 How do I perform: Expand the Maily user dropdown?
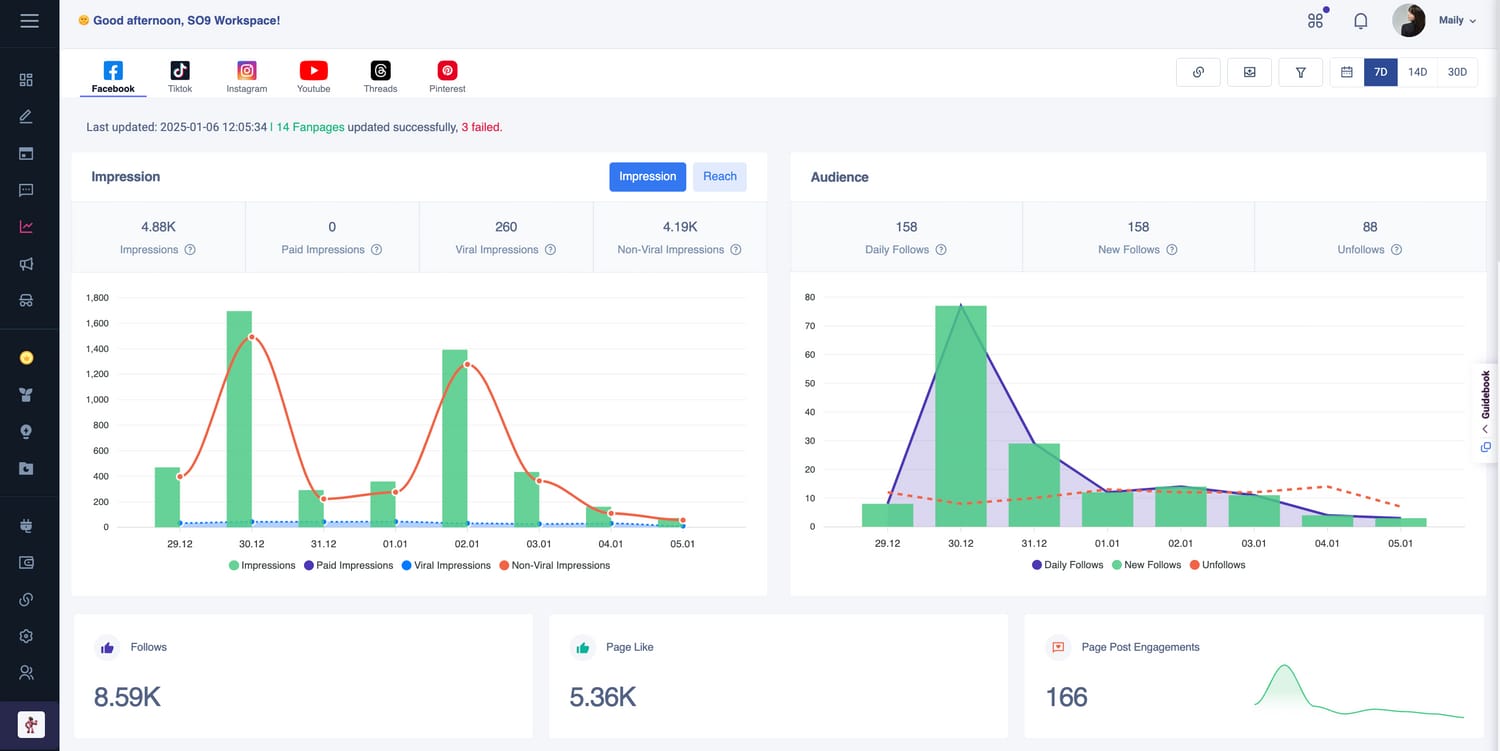(1457, 20)
